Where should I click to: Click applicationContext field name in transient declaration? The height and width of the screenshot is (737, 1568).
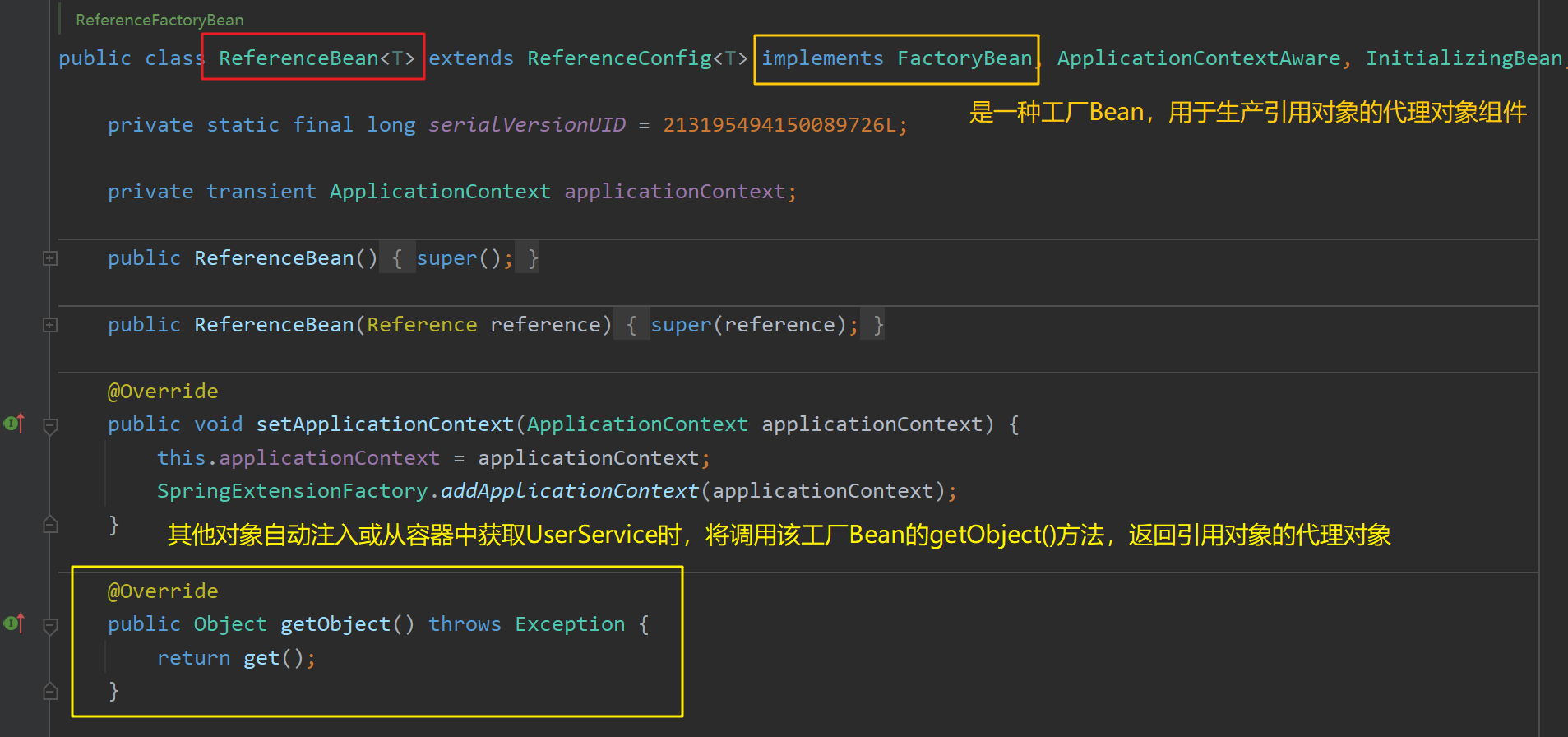coord(675,192)
